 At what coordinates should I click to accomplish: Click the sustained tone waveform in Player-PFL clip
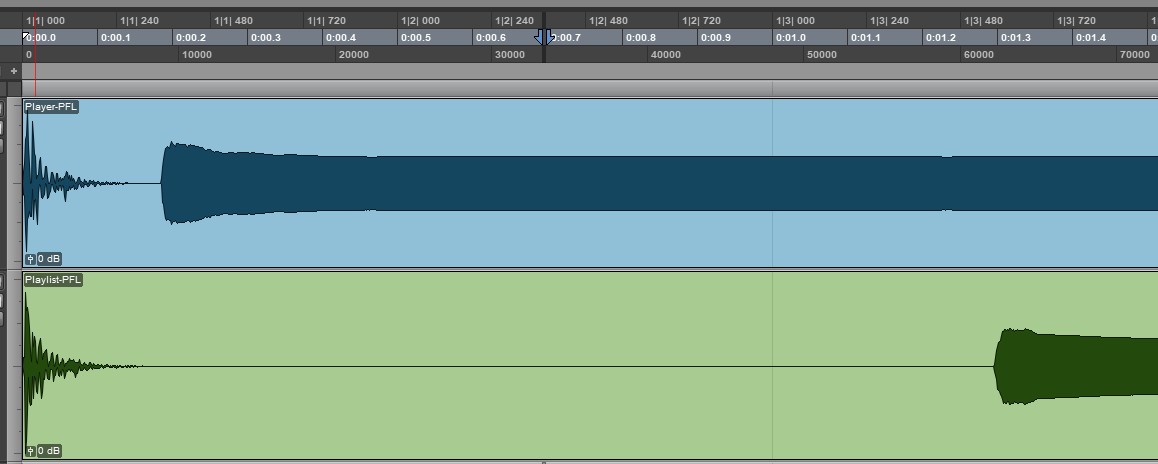tap(600, 183)
